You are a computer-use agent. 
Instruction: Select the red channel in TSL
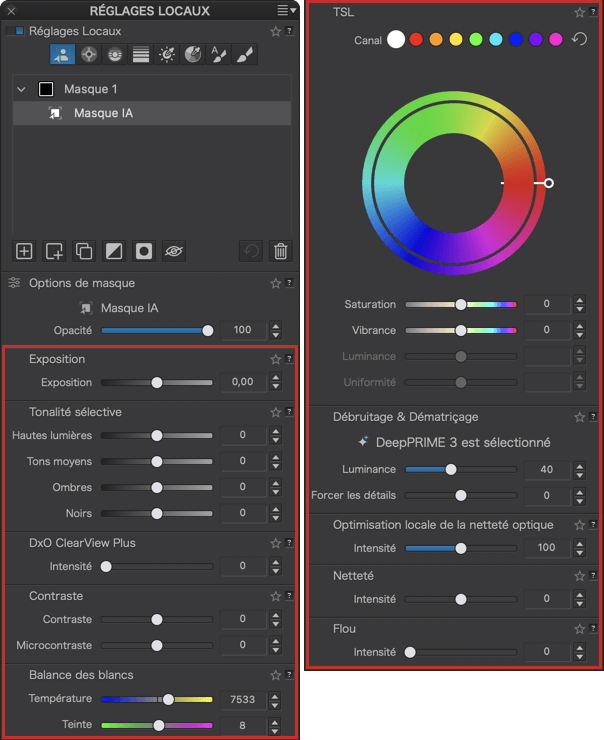[416, 40]
